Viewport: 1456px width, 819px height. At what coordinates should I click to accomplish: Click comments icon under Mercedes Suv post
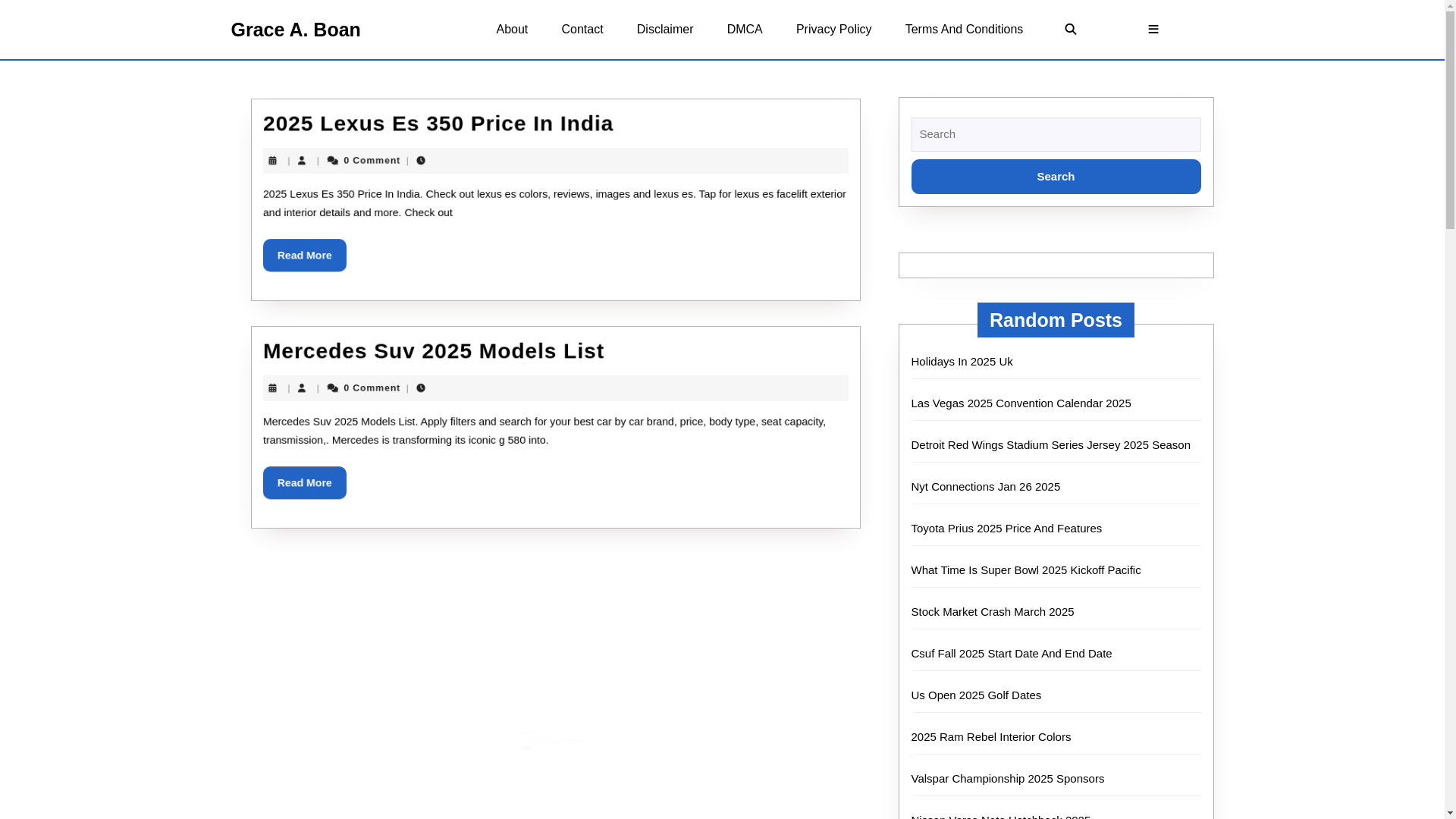point(333,388)
